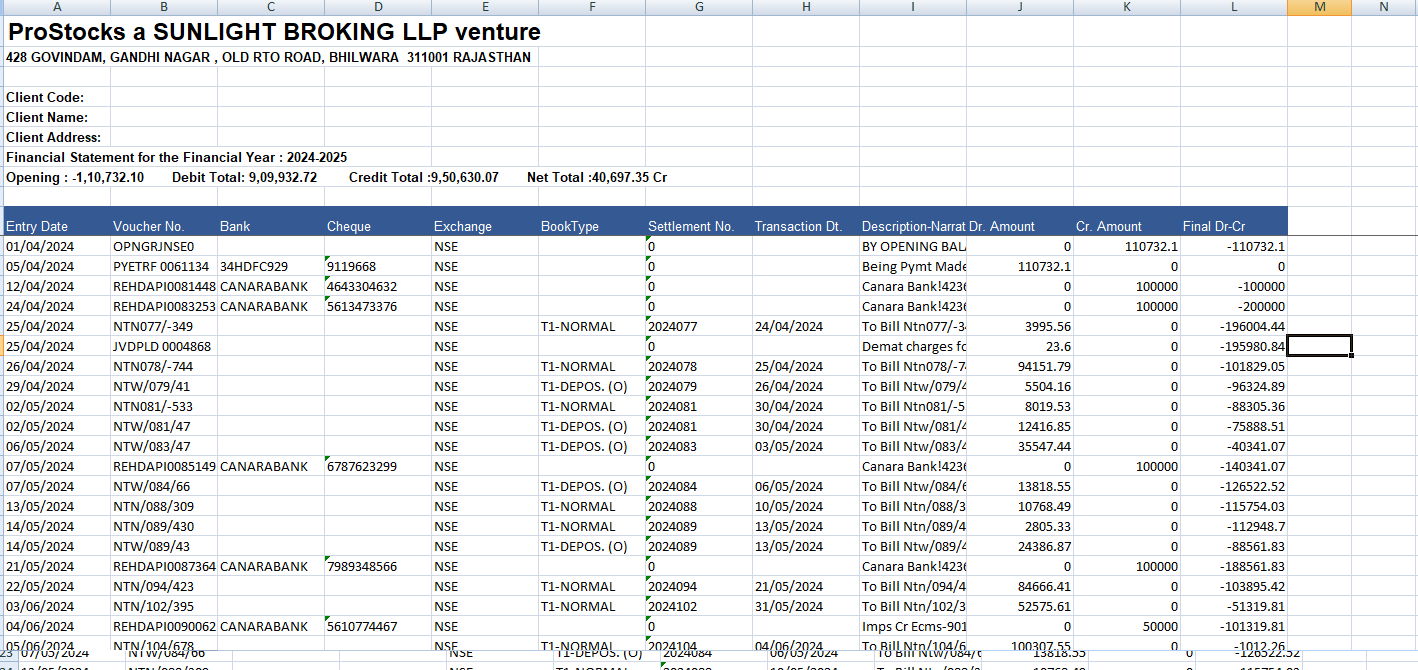
Task: Select voucher cell PYETRF 0061134
Action: [164, 266]
